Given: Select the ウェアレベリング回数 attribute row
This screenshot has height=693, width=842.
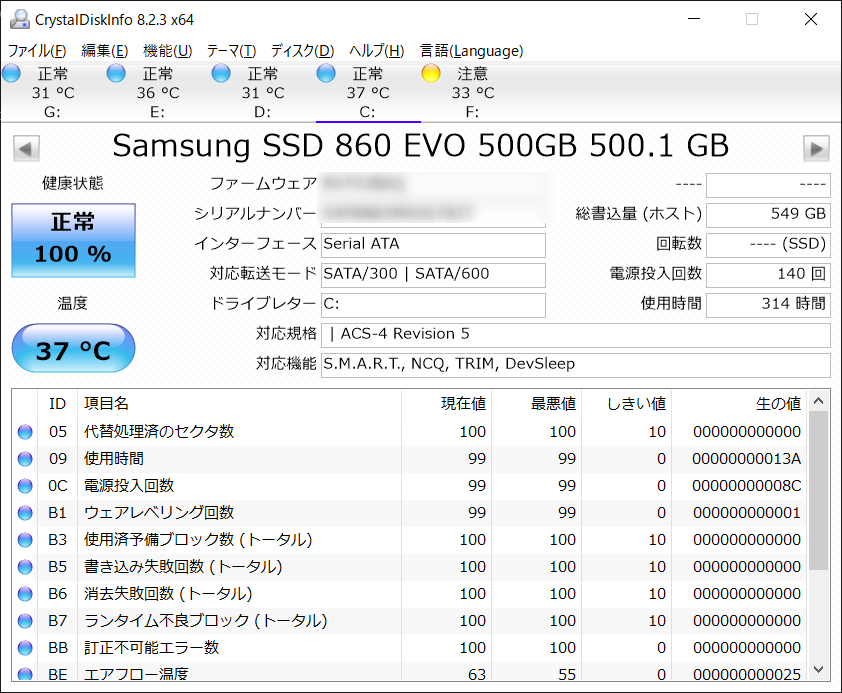Looking at the screenshot, I should click(x=409, y=513).
